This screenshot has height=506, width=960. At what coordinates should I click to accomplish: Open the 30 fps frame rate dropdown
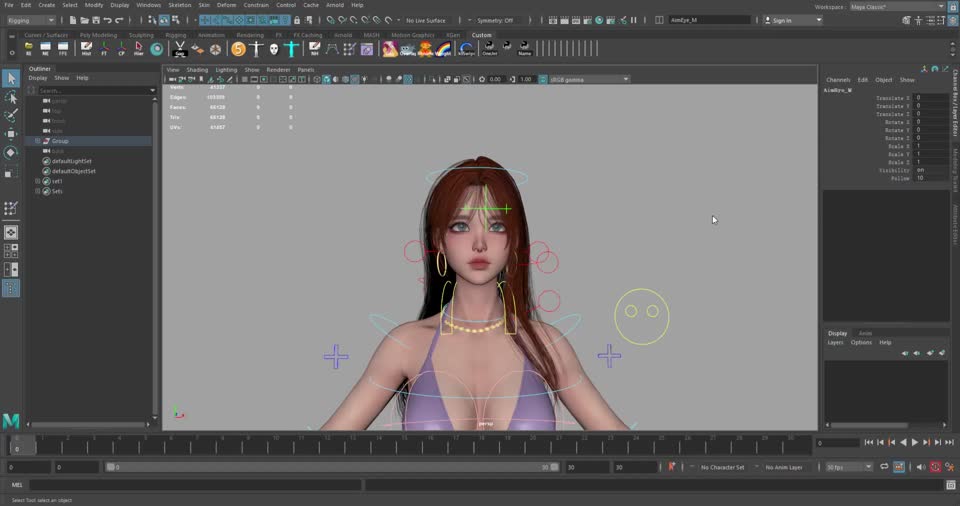(849, 467)
